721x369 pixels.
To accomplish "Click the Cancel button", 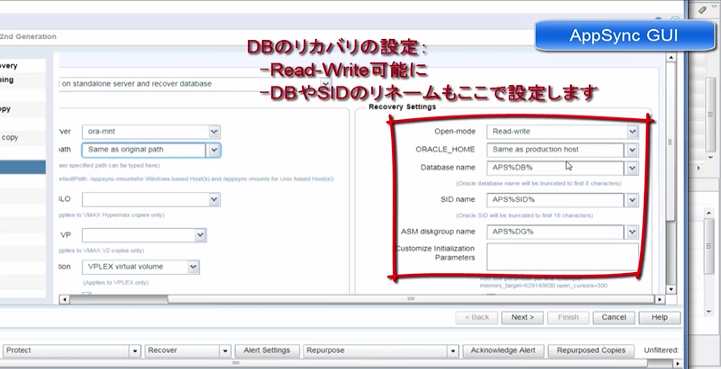I will click(613, 317).
